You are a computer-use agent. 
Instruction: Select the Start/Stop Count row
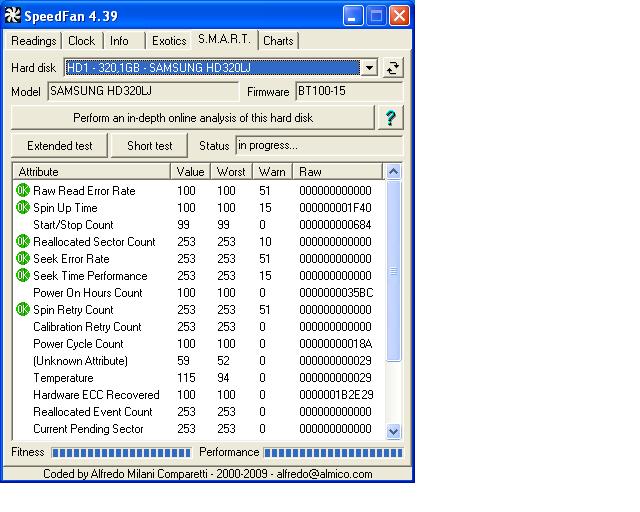click(199, 225)
